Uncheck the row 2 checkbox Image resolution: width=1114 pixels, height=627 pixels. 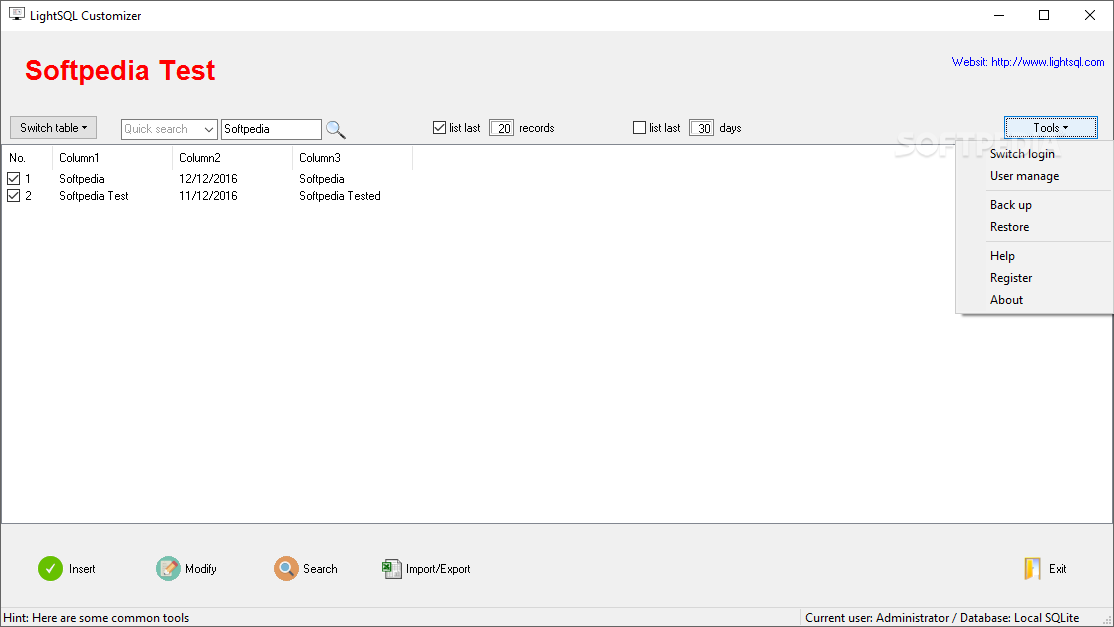tap(13, 195)
